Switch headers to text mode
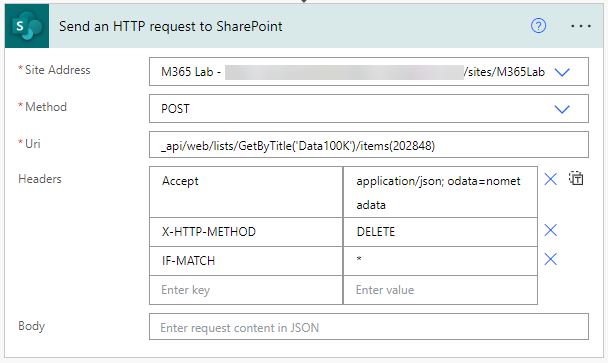The height and width of the screenshot is (363, 608). 576,178
